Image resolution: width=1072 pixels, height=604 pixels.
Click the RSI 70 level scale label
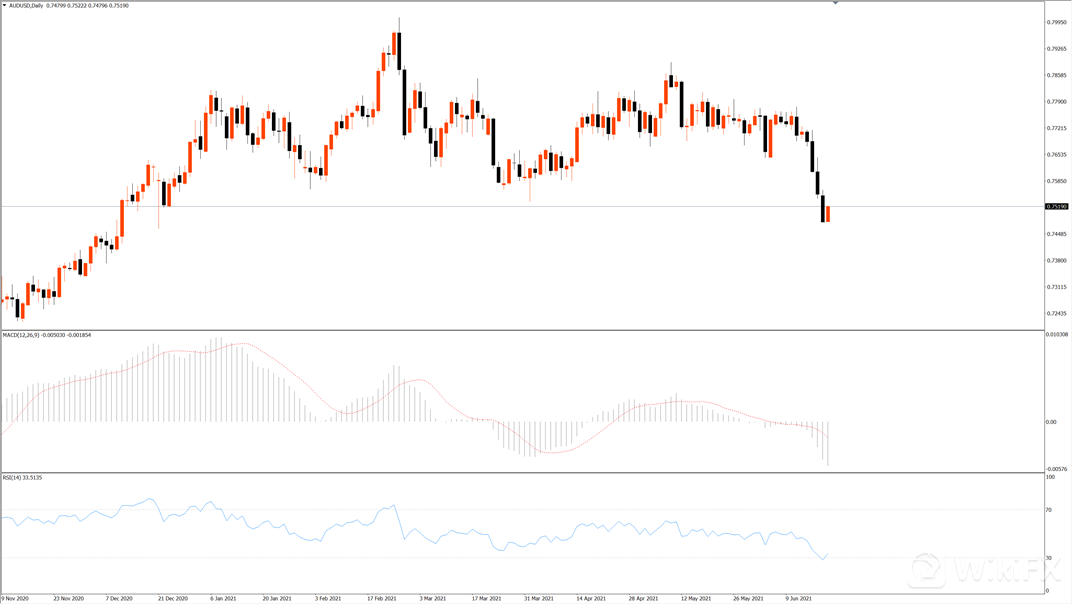tap(1050, 510)
